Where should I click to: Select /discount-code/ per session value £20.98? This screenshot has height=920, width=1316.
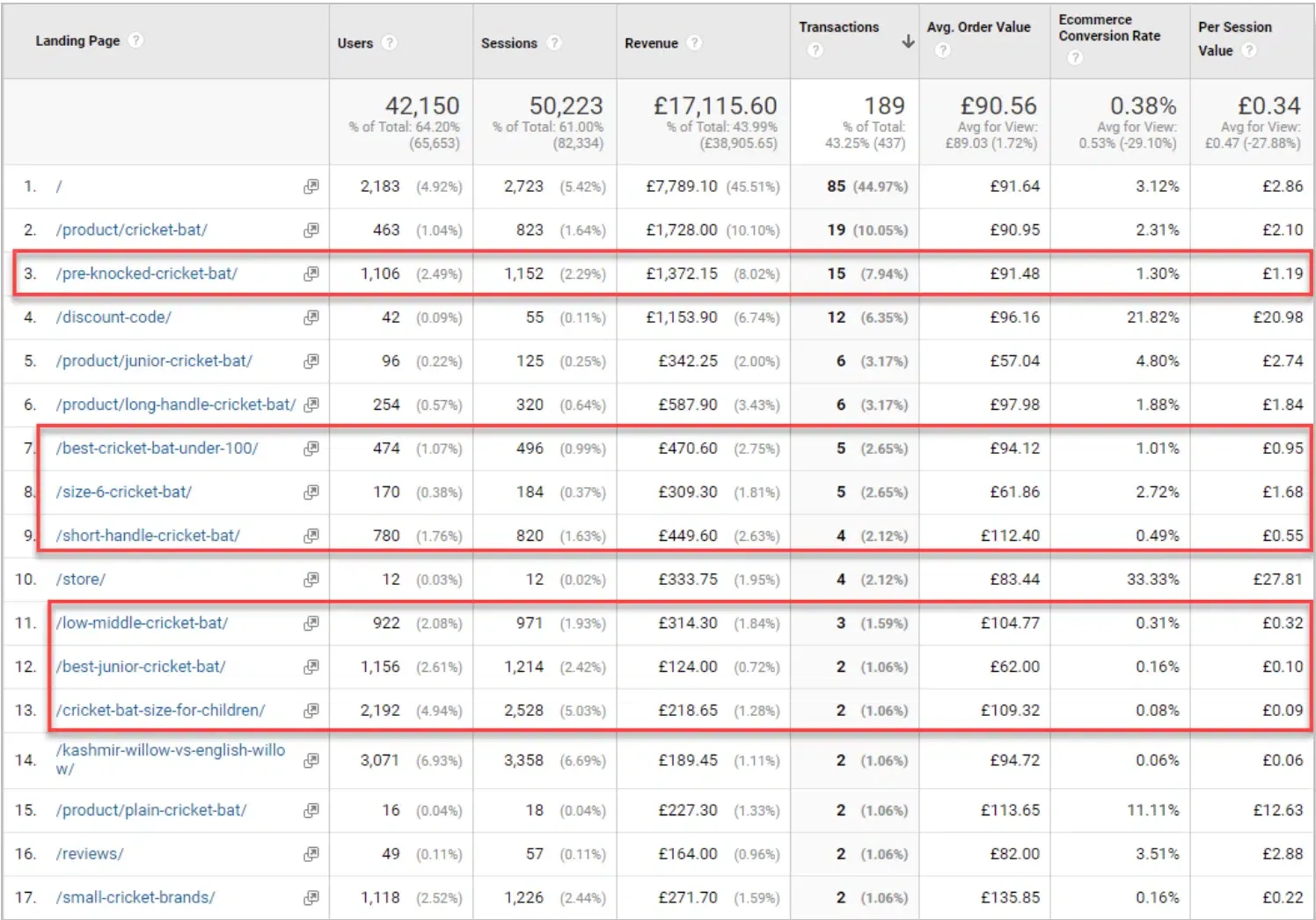pos(1277,318)
